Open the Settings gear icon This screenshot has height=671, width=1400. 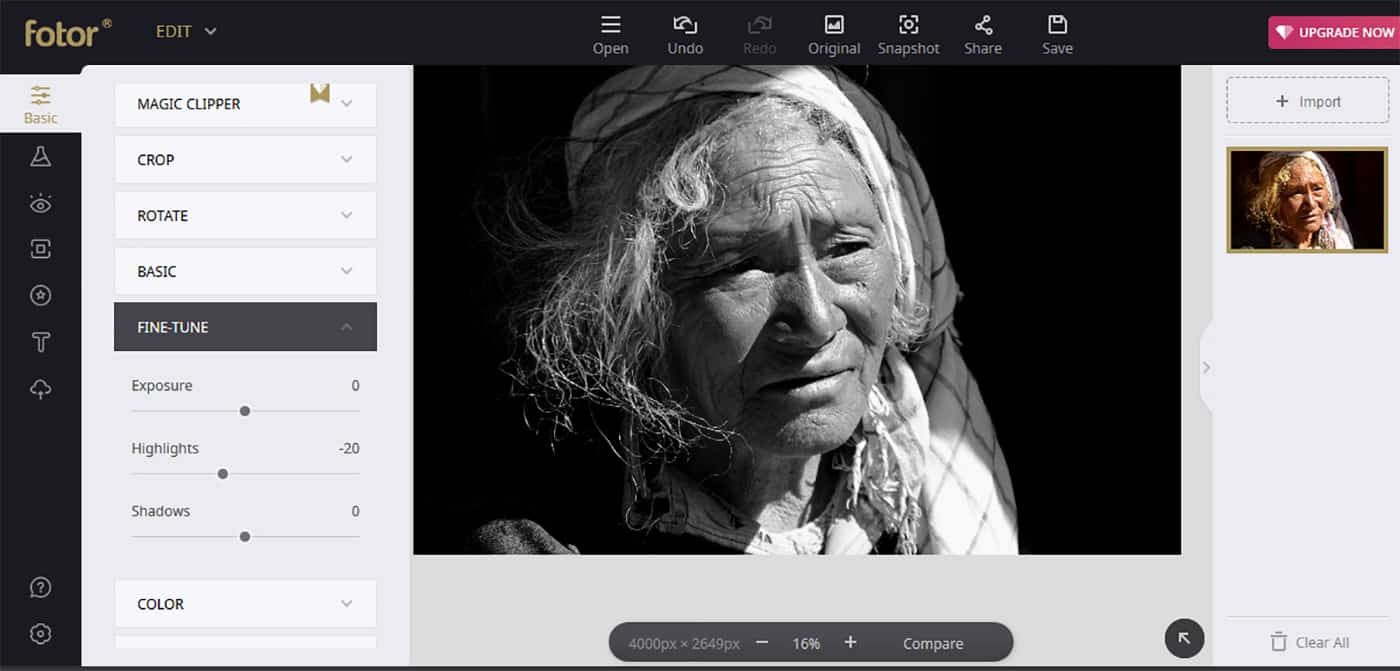(x=41, y=633)
